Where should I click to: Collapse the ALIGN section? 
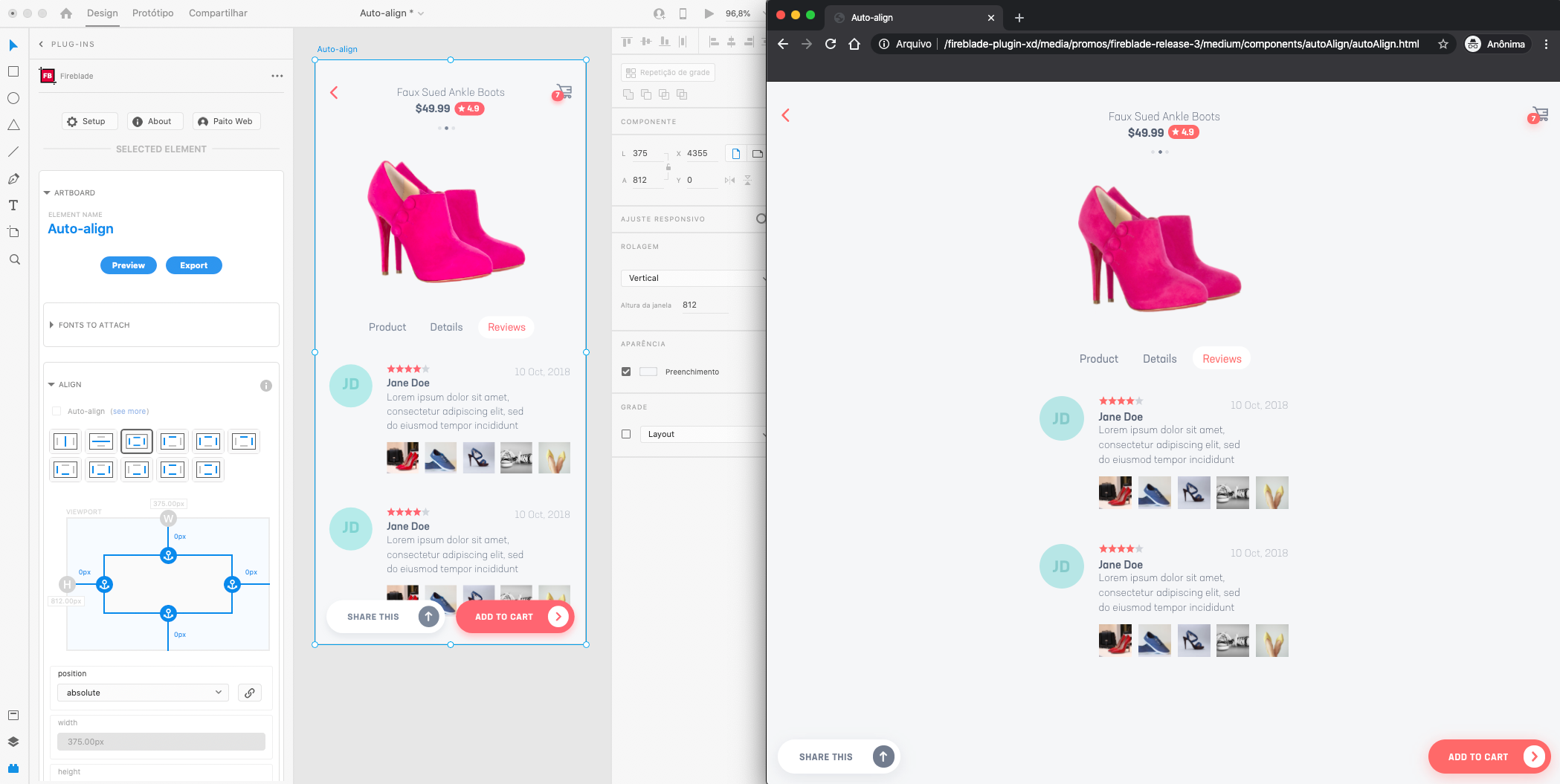[x=51, y=384]
